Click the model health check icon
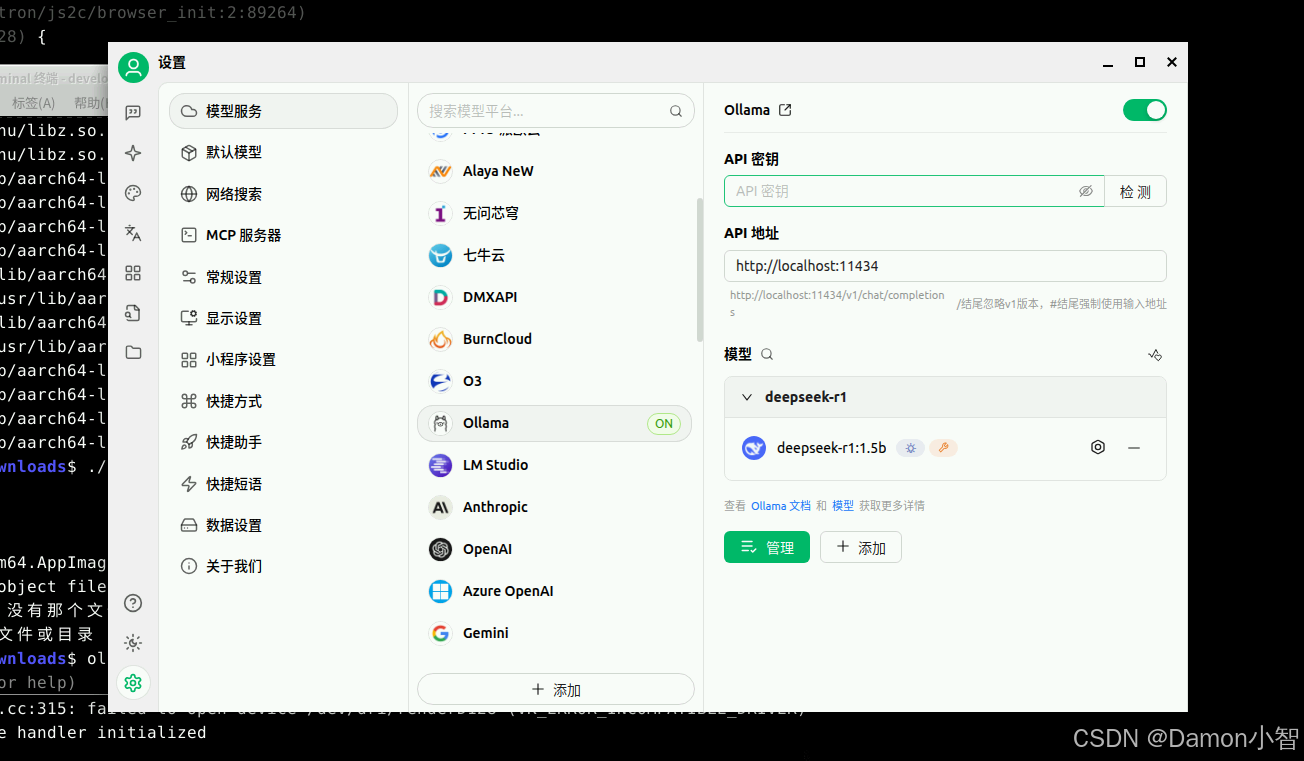This screenshot has height=761, width=1304. (1155, 355)
